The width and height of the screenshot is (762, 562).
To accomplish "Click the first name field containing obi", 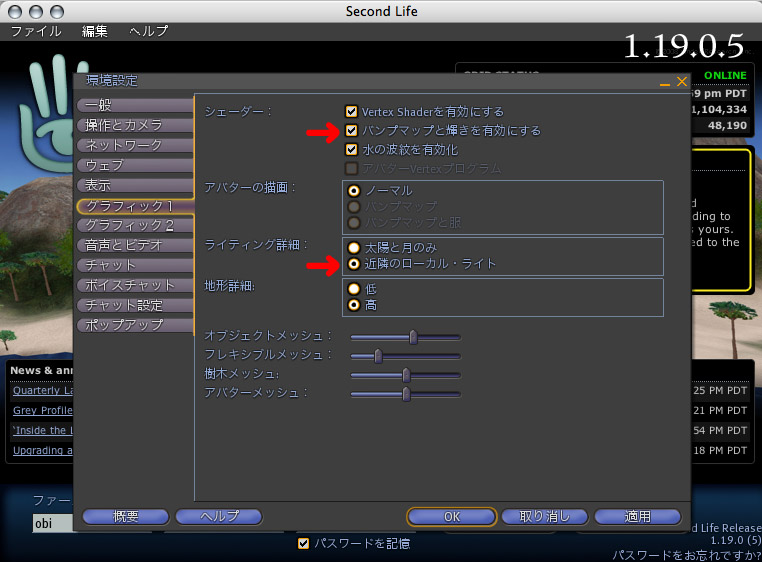I will coord(53,523).
